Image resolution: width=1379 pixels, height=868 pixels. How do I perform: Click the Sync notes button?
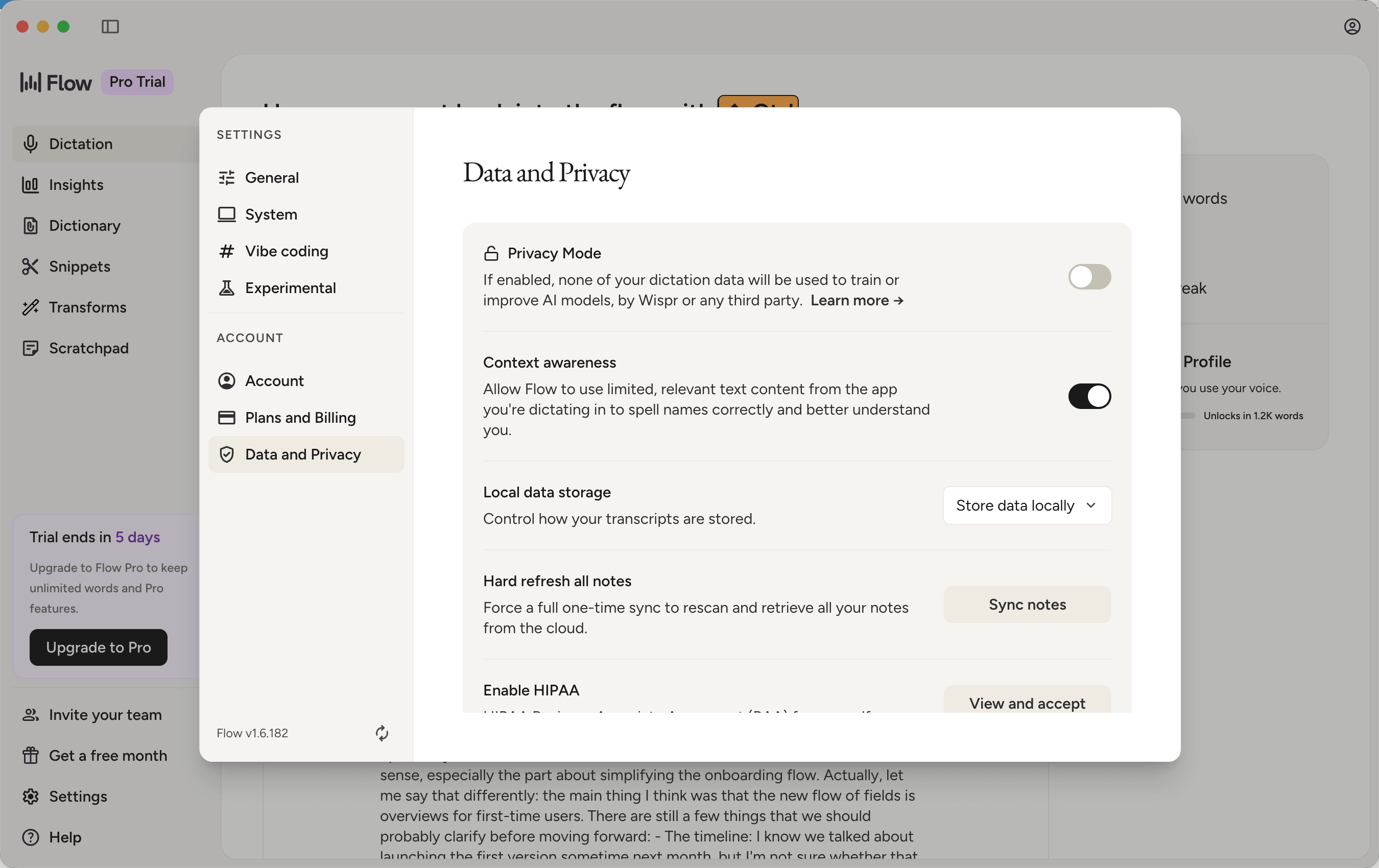pyautogui.click(x=1027, y=605)
